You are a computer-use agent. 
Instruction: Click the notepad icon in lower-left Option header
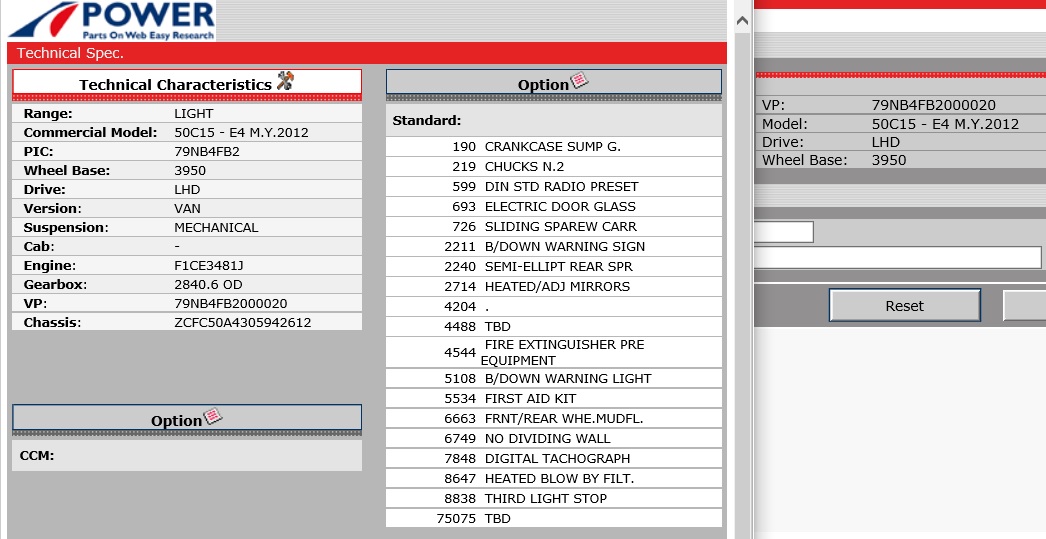(212, 416)
